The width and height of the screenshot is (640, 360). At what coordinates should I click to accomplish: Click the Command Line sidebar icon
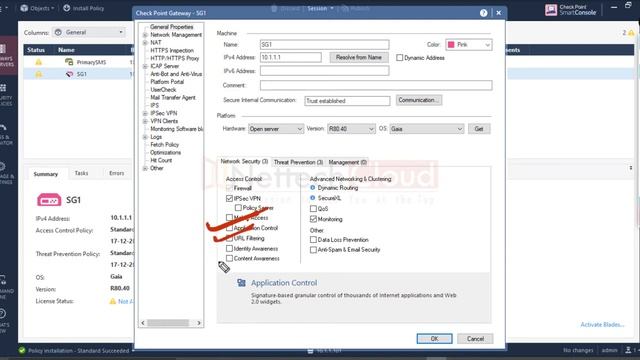pyautogui.click(x=3, y=280)
